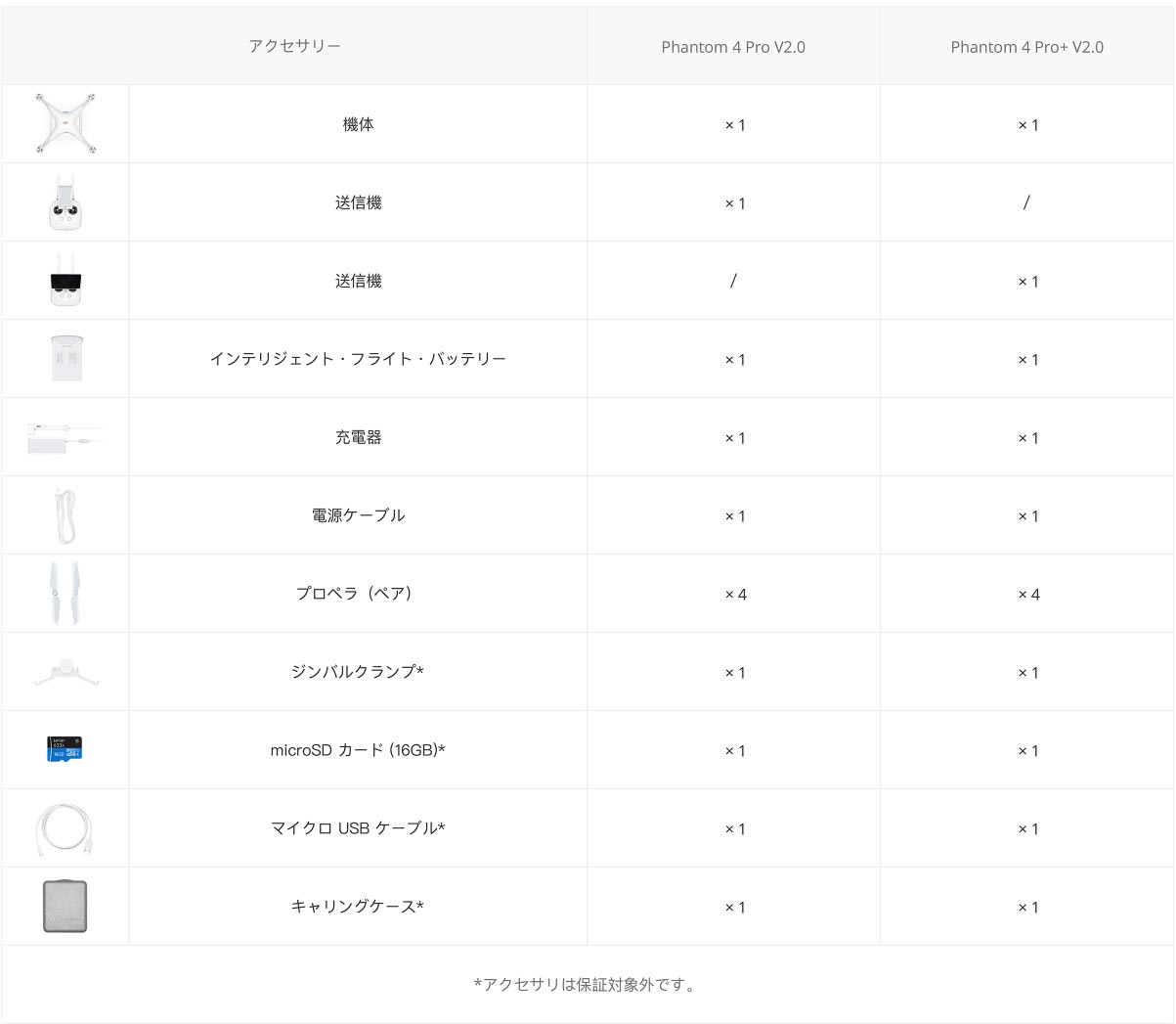Click ジンバルクランプ quantity ×1 under Pro V2.0
The width and height of the screenshot is (1176, 1024).
[x=734, y=673]
